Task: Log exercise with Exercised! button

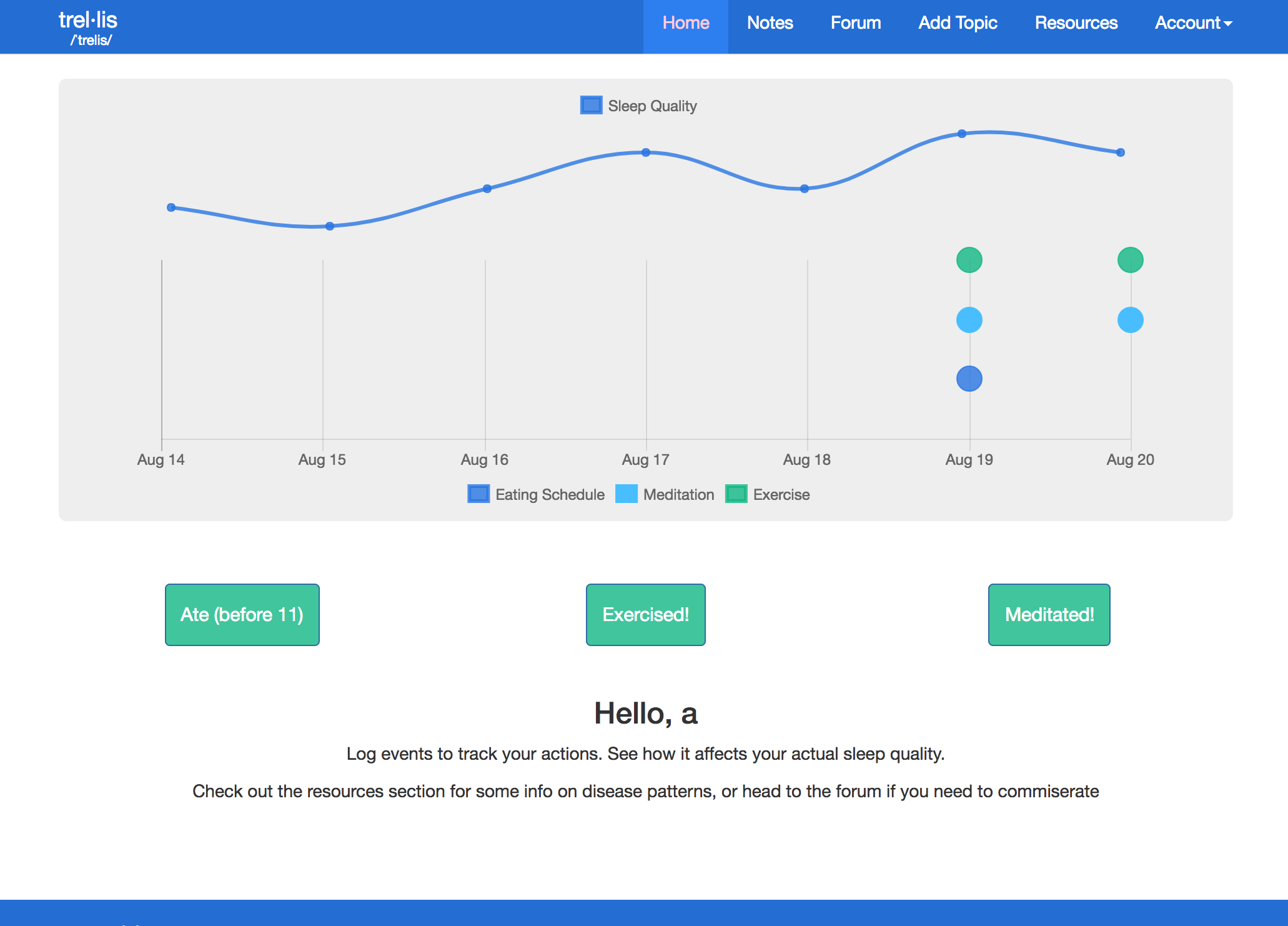Action: (x=645, y=614)
